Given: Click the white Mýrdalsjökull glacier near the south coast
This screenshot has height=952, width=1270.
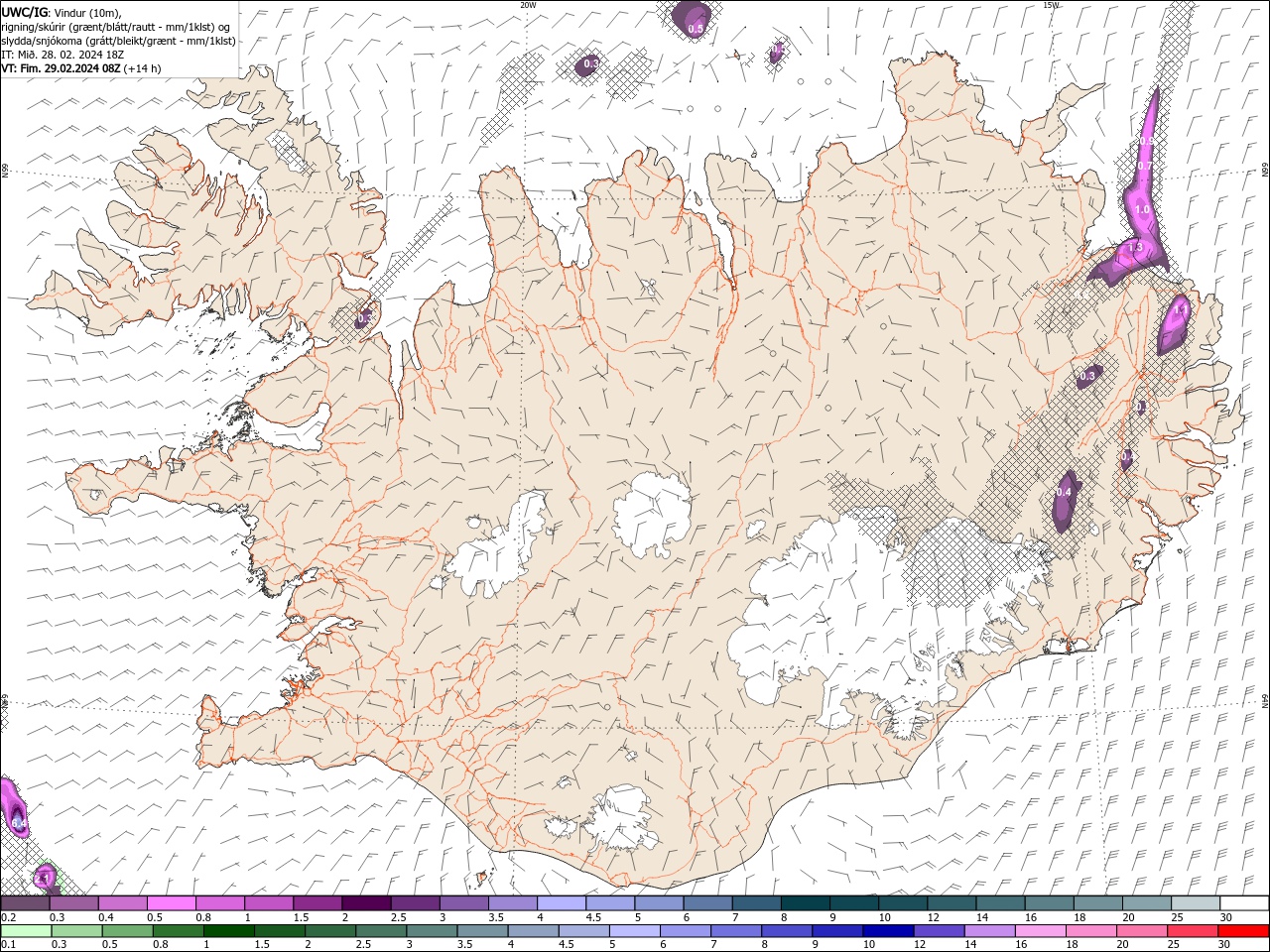Looking at the screenshot, I should 620,819.
